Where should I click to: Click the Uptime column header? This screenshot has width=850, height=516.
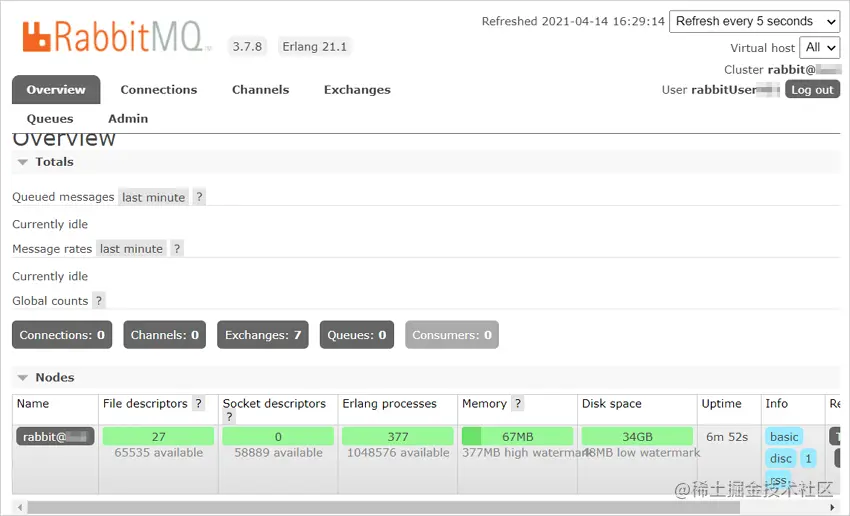click(x=722, y=404)
